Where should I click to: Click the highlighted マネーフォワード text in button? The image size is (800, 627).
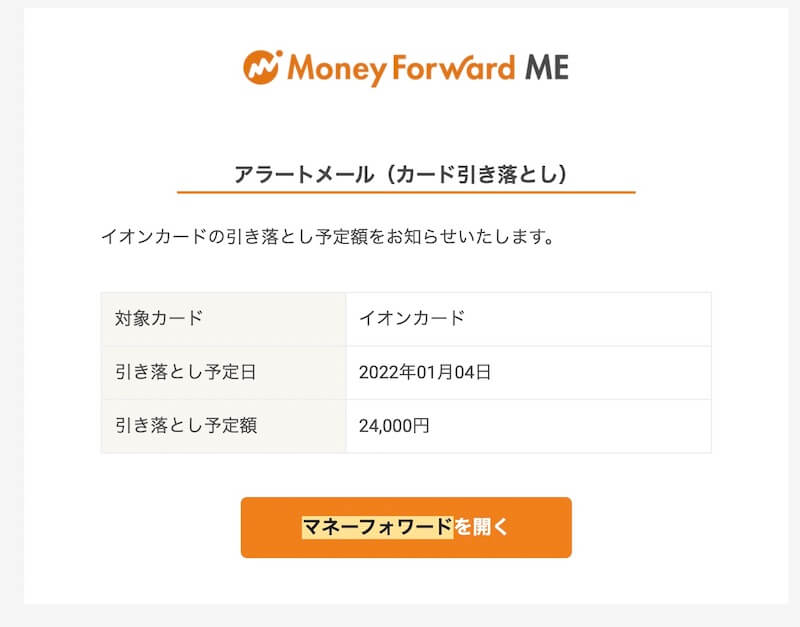pyautogui.click(x=378, y=527)
